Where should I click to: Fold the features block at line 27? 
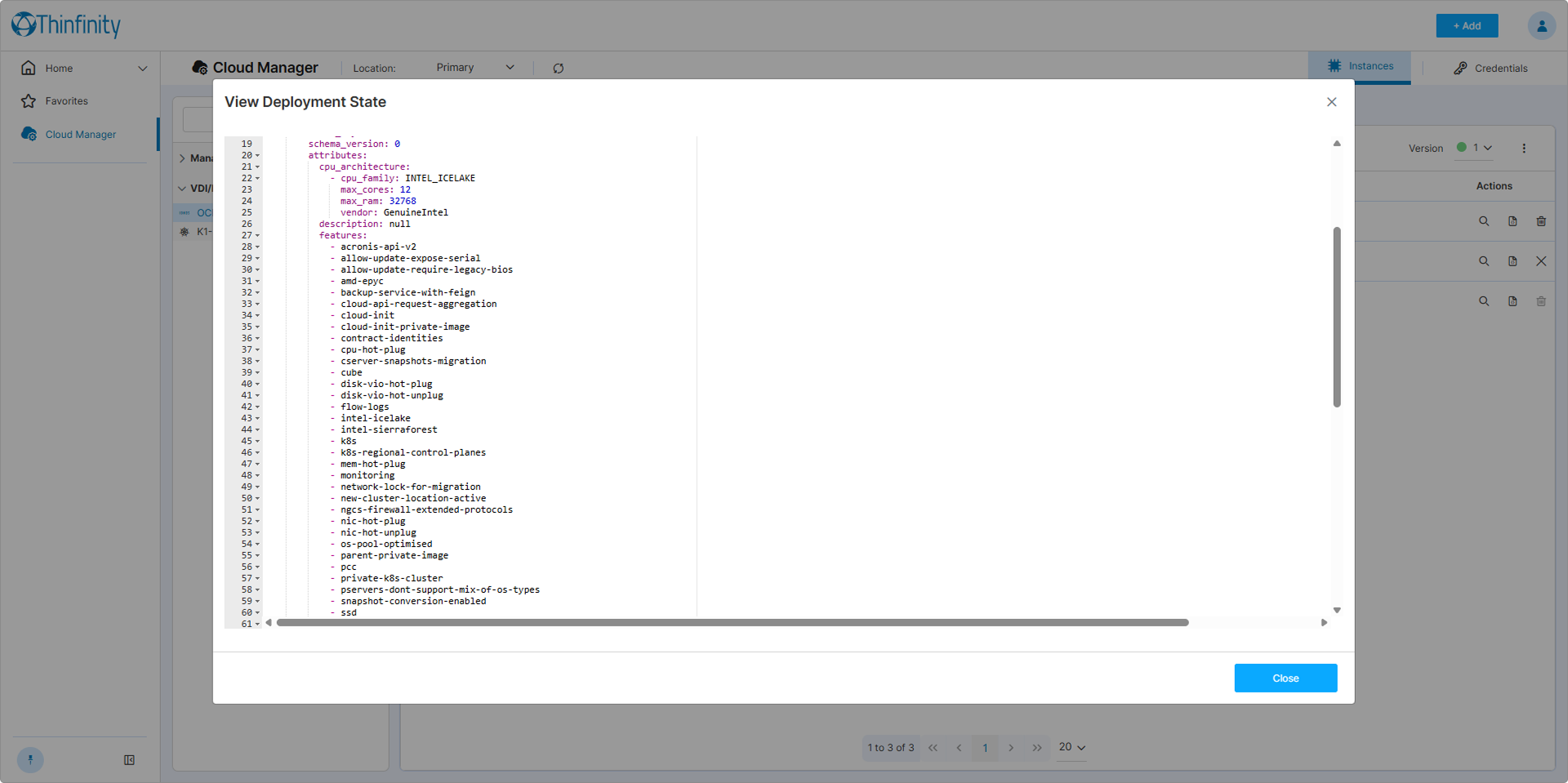point(257,235)
